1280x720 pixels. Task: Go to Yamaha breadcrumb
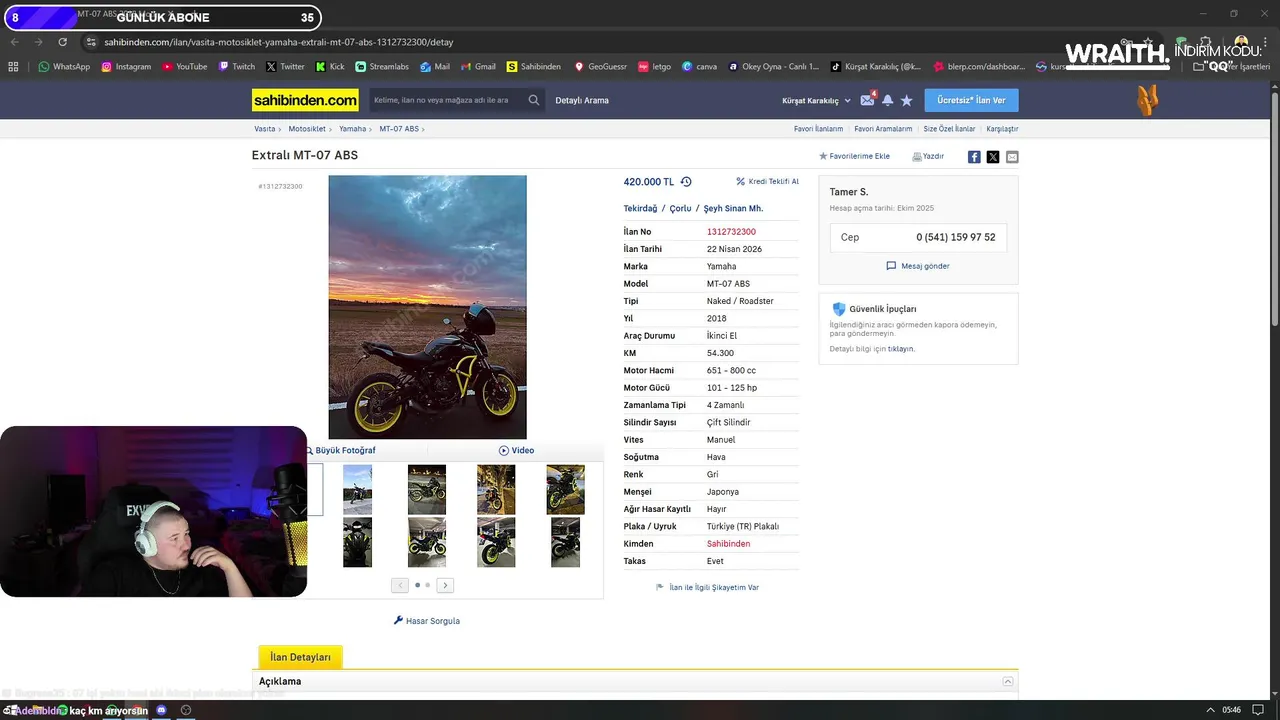[352, 129]
